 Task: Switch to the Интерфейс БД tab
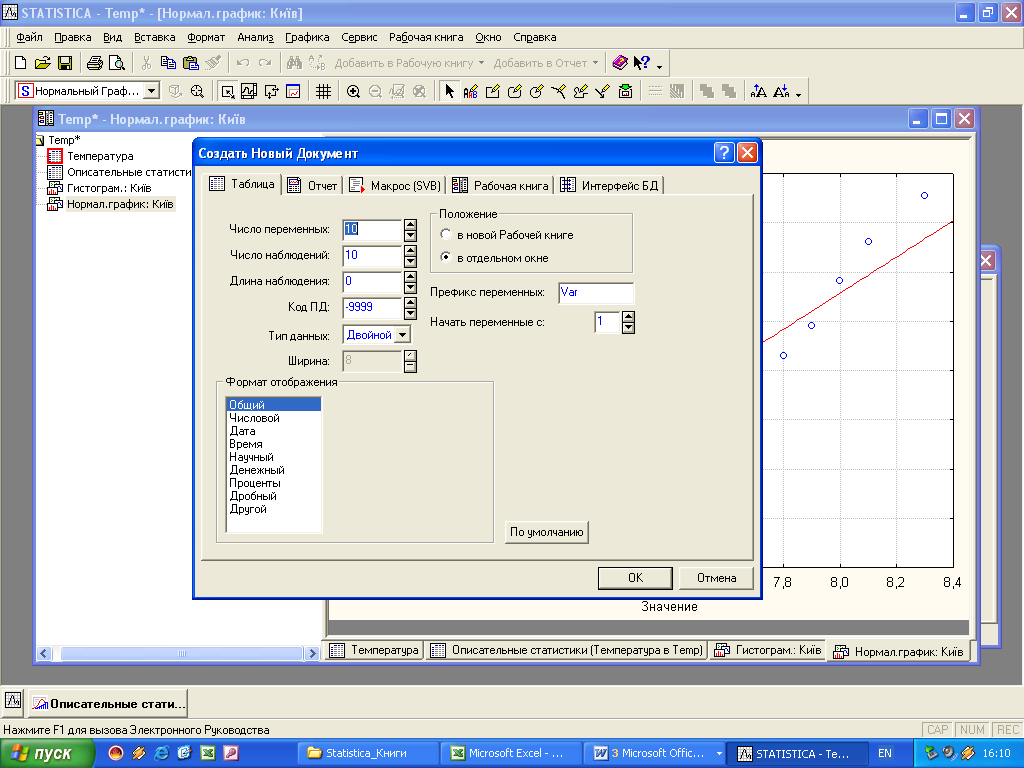point(610,186)
